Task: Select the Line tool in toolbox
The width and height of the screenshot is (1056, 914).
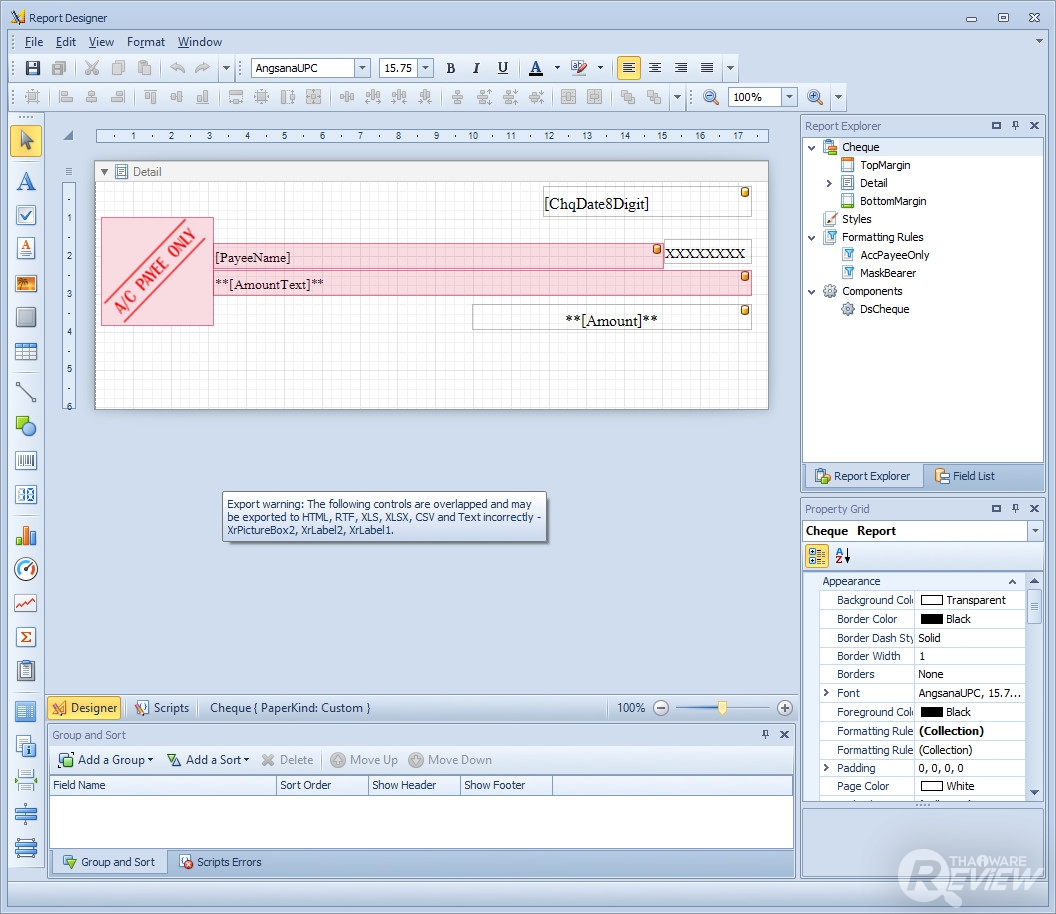Action: [26, 392]
